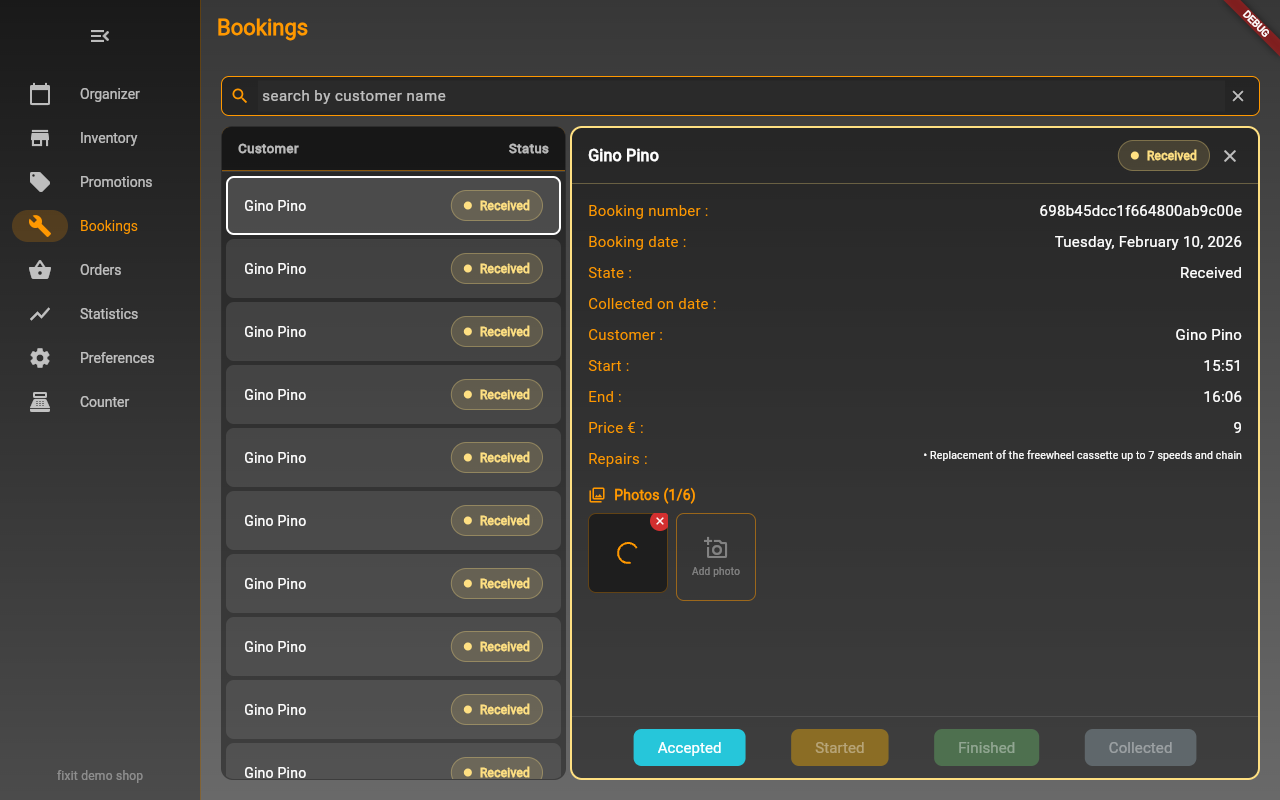Remove the loading photo with red X
Image resolution: width=1280 pixels, height=800 pixels.
tap(659, 521)
